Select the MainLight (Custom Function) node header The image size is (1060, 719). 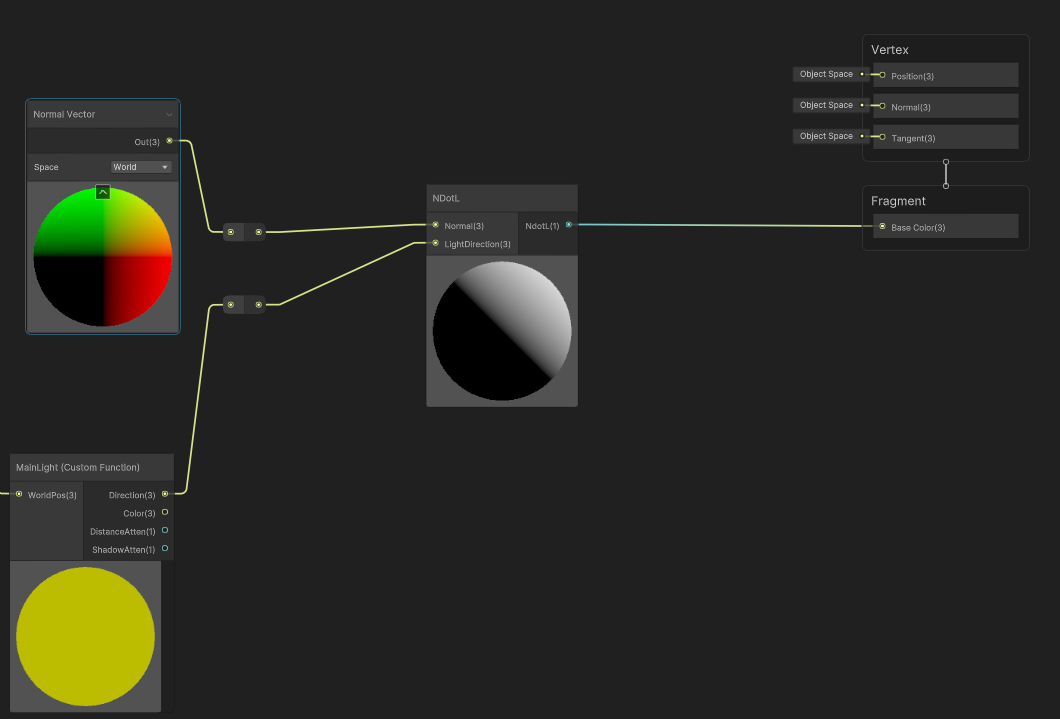click(92, 467)
